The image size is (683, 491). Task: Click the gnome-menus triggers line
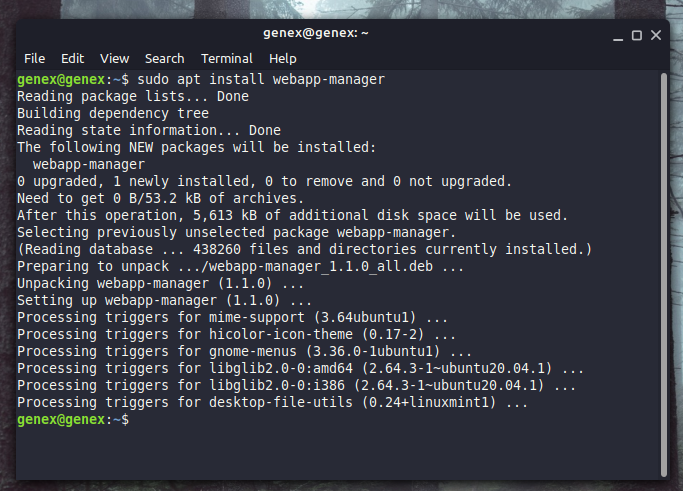244,352
